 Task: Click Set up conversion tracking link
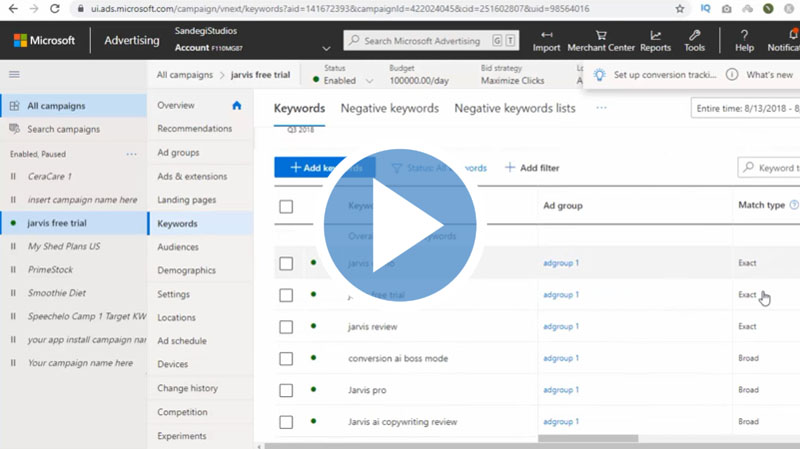coord(665,75)
